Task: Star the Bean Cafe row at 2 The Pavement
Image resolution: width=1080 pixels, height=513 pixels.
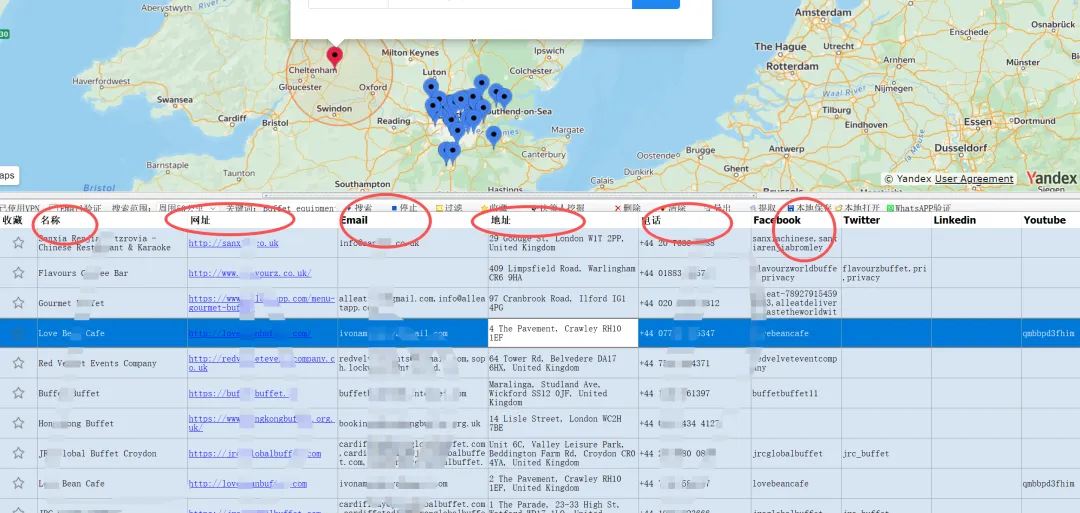Action: [x=18, y=483]
